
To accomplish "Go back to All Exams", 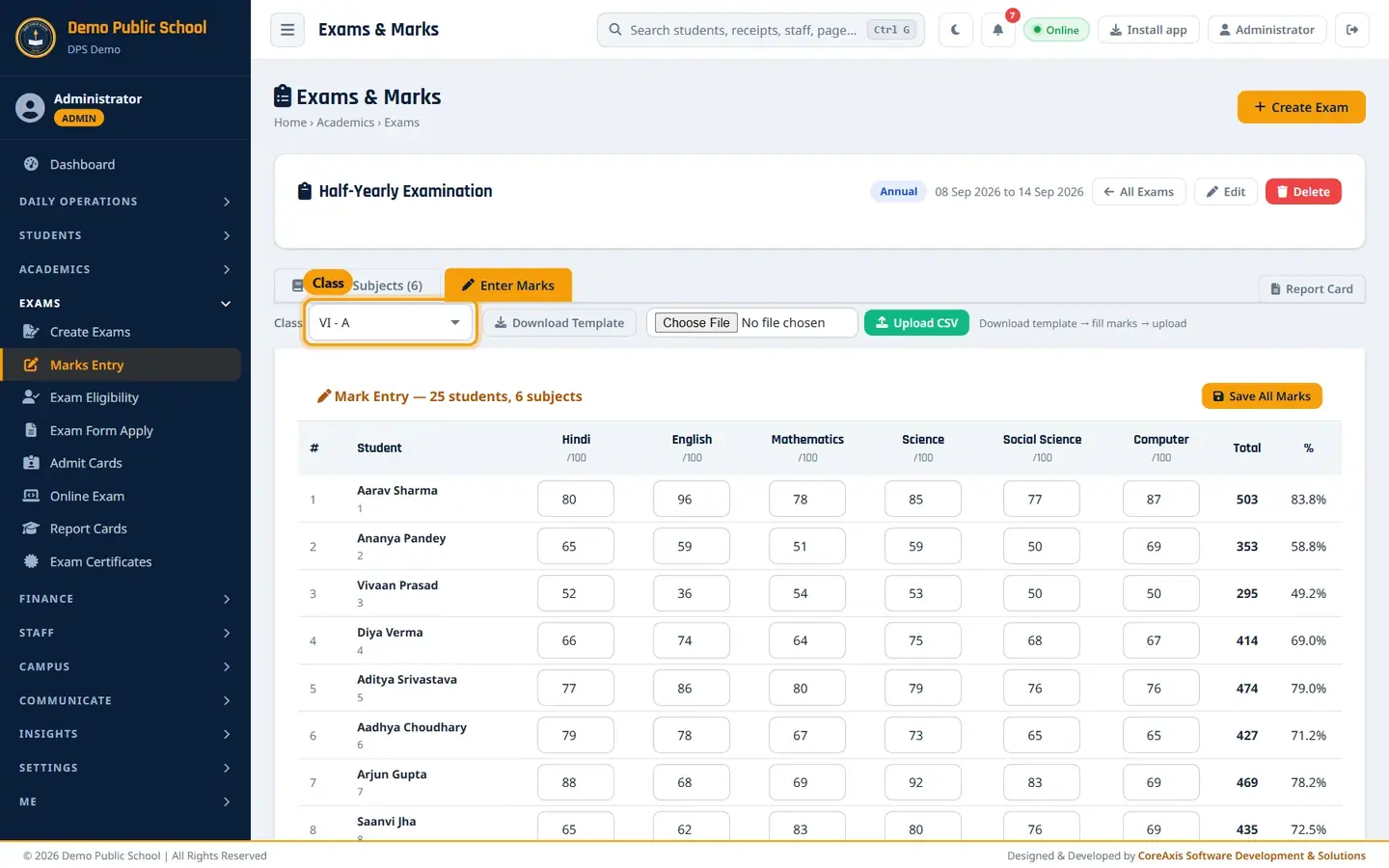I will [1139, 192].
